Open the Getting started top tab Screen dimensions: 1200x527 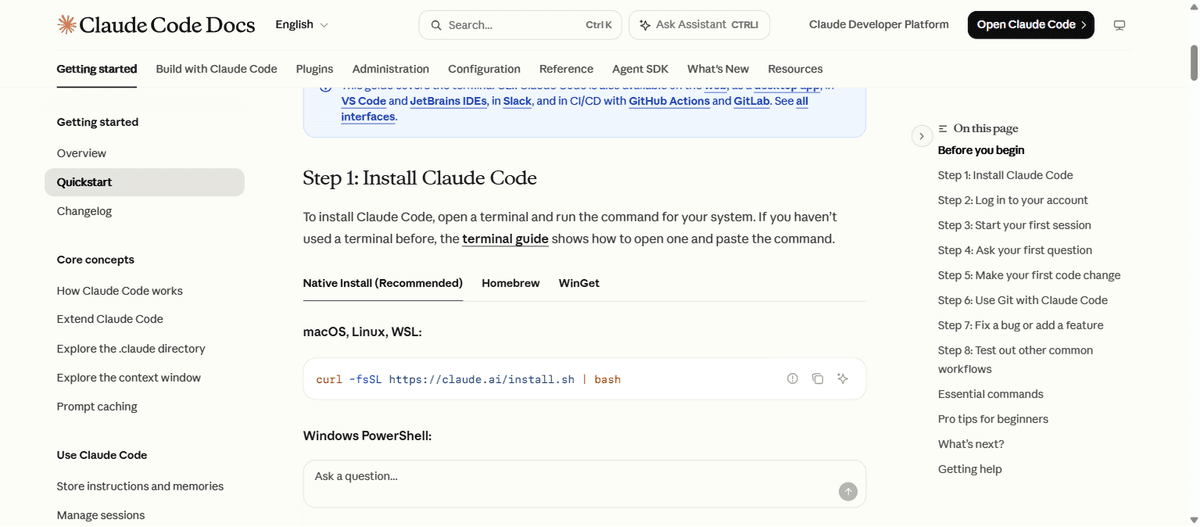(x=97, y=69)
